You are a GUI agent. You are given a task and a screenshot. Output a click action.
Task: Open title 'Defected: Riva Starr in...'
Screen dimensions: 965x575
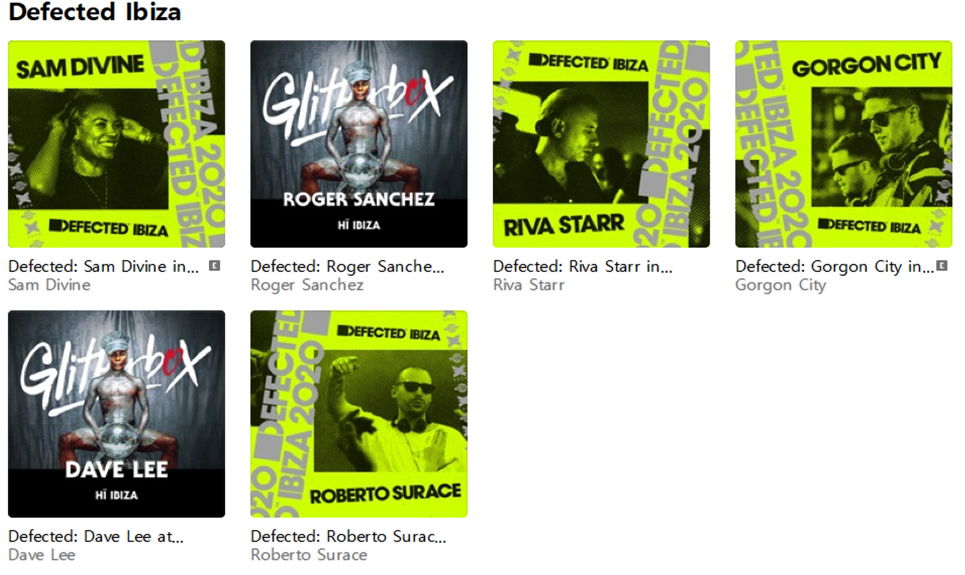pos(583,267)
